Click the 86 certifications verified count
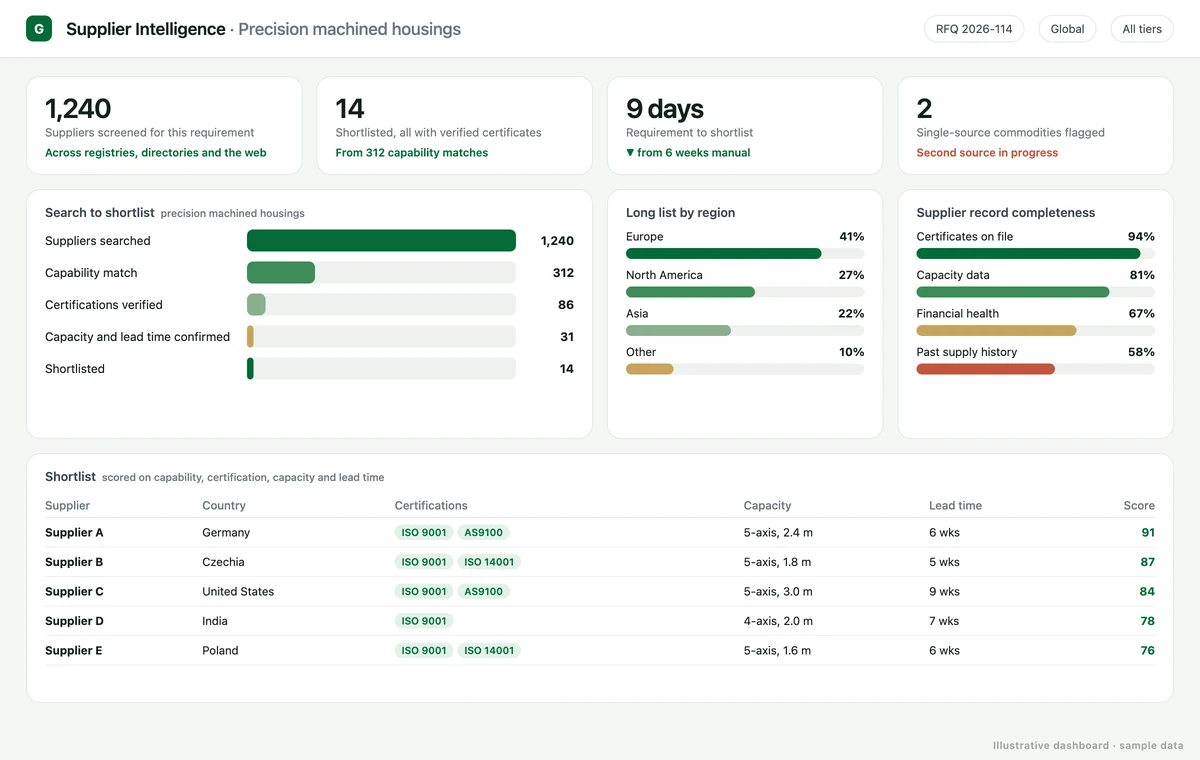 pyautogui.click(x=566, y=305)
